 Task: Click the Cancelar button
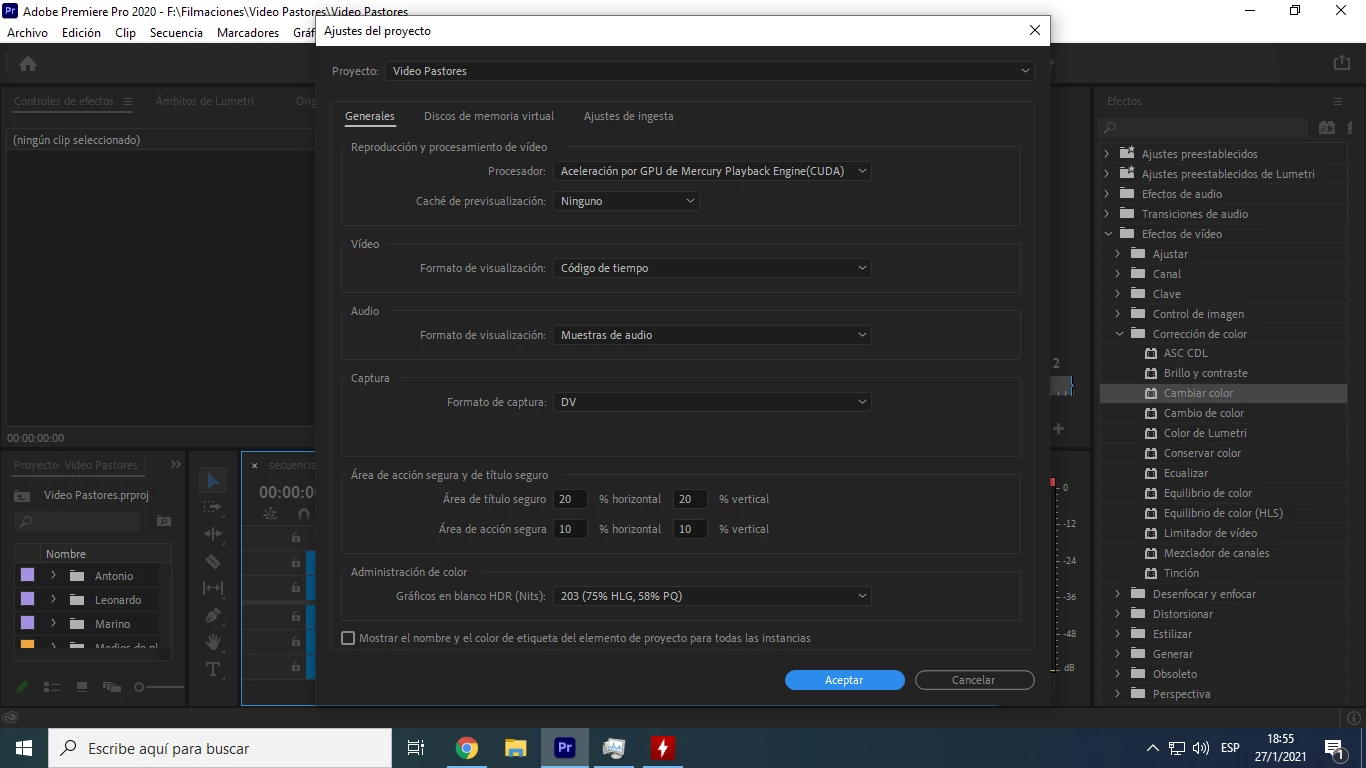(x=975, y=680)
